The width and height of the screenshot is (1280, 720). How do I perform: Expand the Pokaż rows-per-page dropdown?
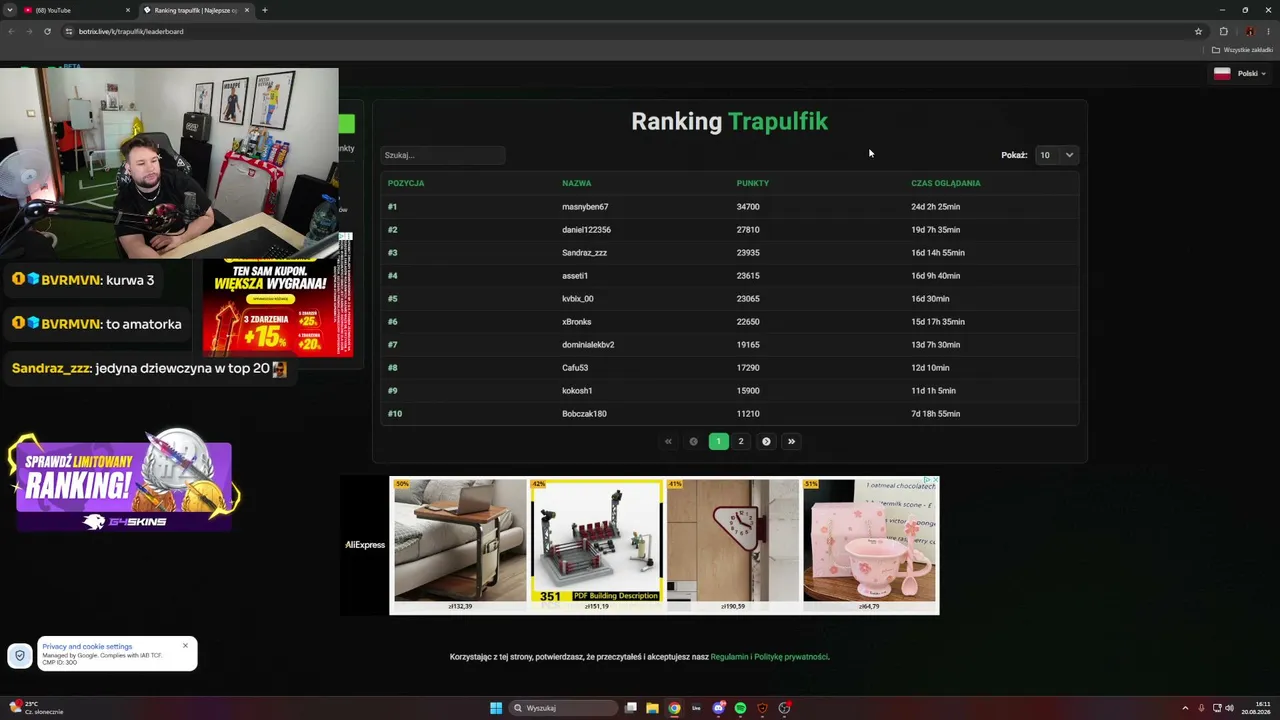[x=1057, y=155]
